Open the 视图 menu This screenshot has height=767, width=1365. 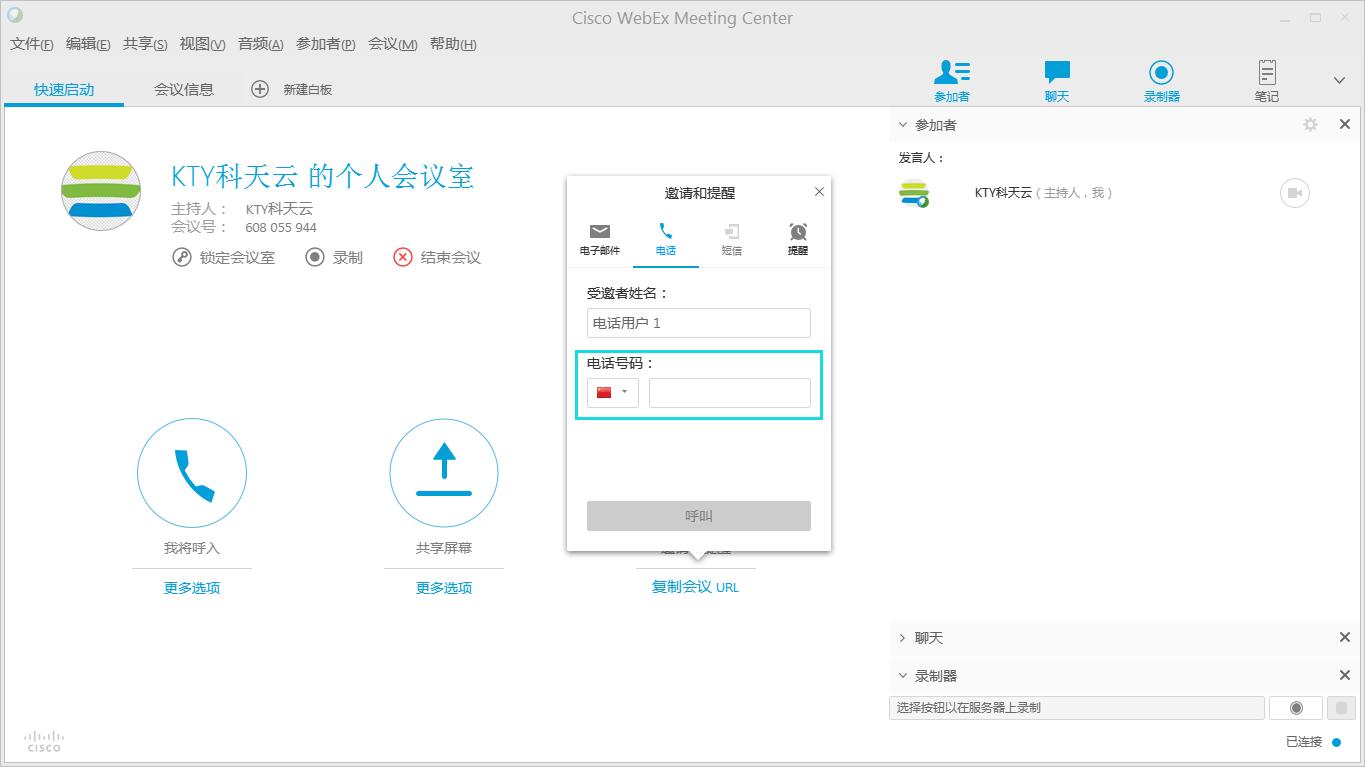[x=202, y=44]
